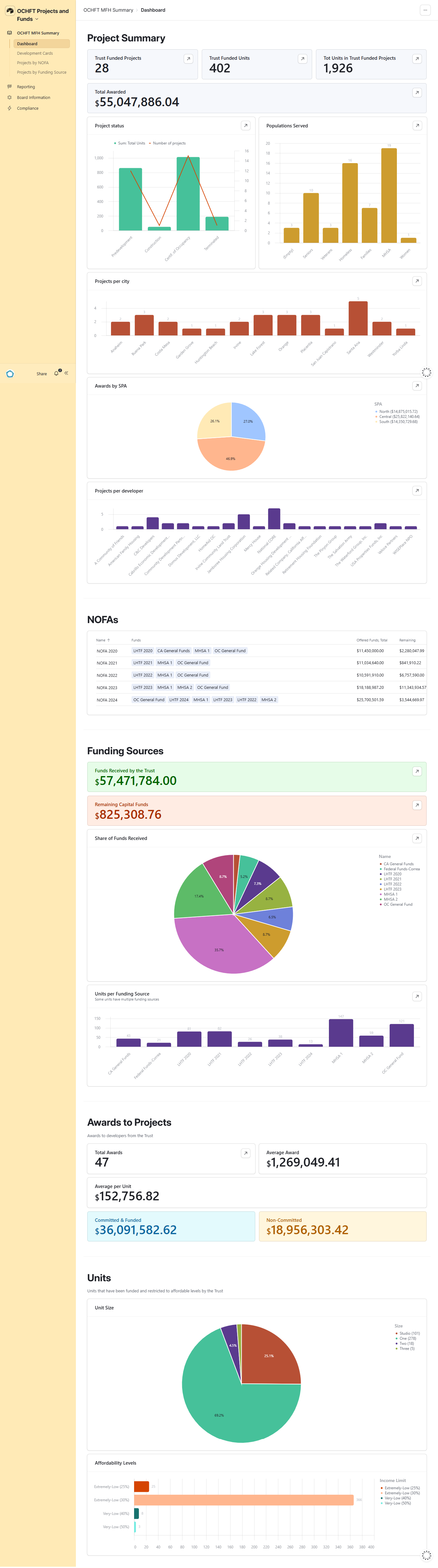438x1568 pixels.
Task: Open expand icon on Total Awarded card
Action: tap(417, 93)
